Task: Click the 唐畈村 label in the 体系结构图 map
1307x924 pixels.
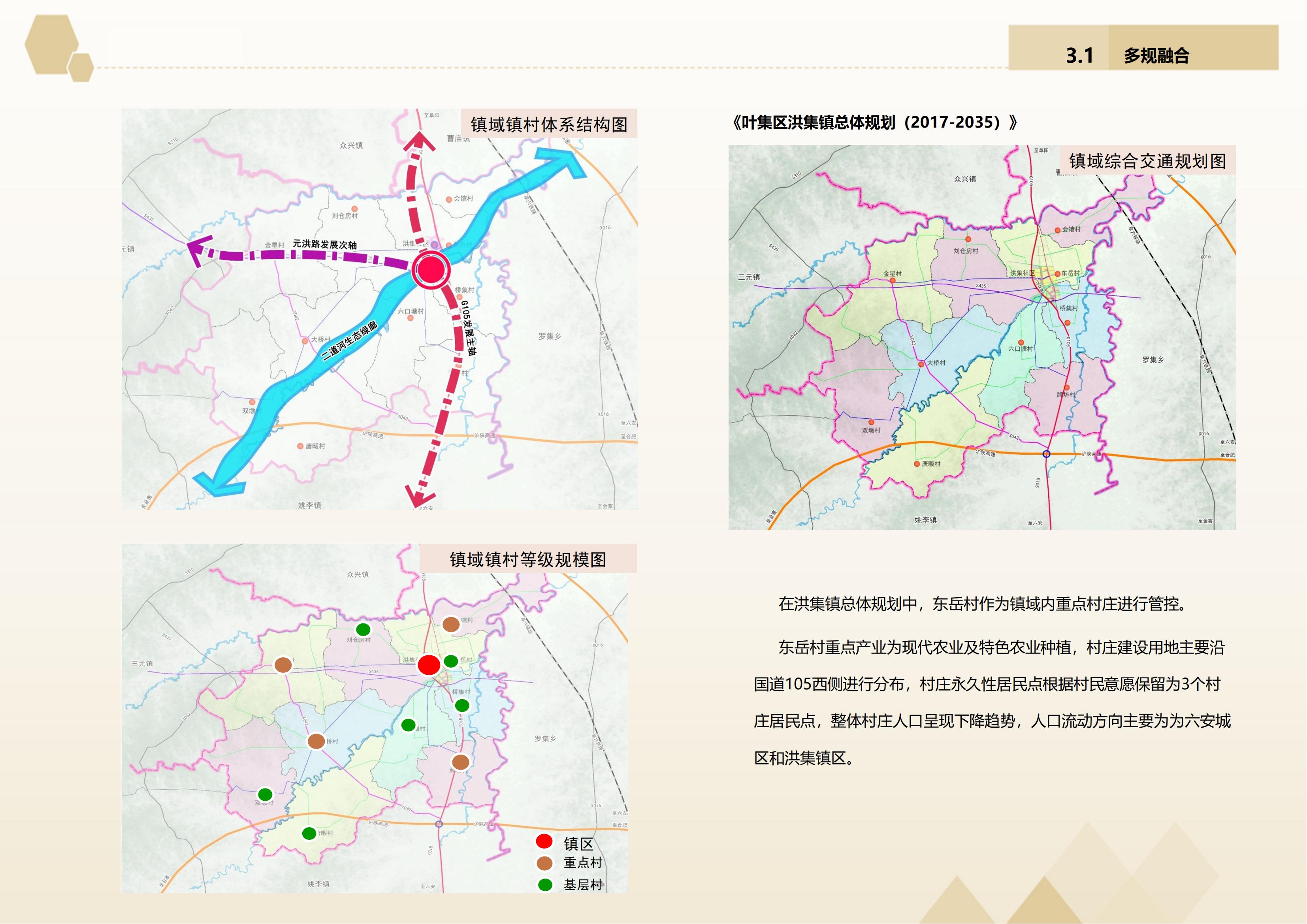Action: point(315,446)
